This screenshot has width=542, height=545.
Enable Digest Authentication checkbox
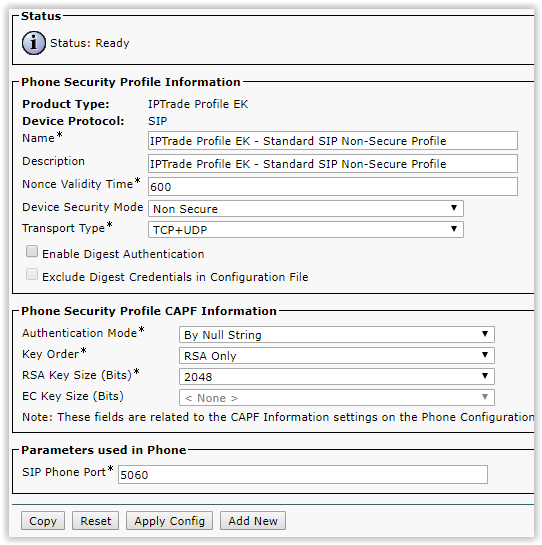point(32,251)
